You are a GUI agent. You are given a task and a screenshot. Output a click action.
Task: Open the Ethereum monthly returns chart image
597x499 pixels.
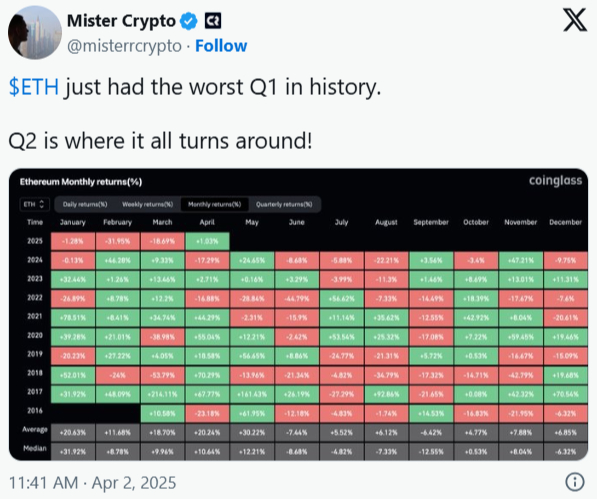[x=298, y=314]
